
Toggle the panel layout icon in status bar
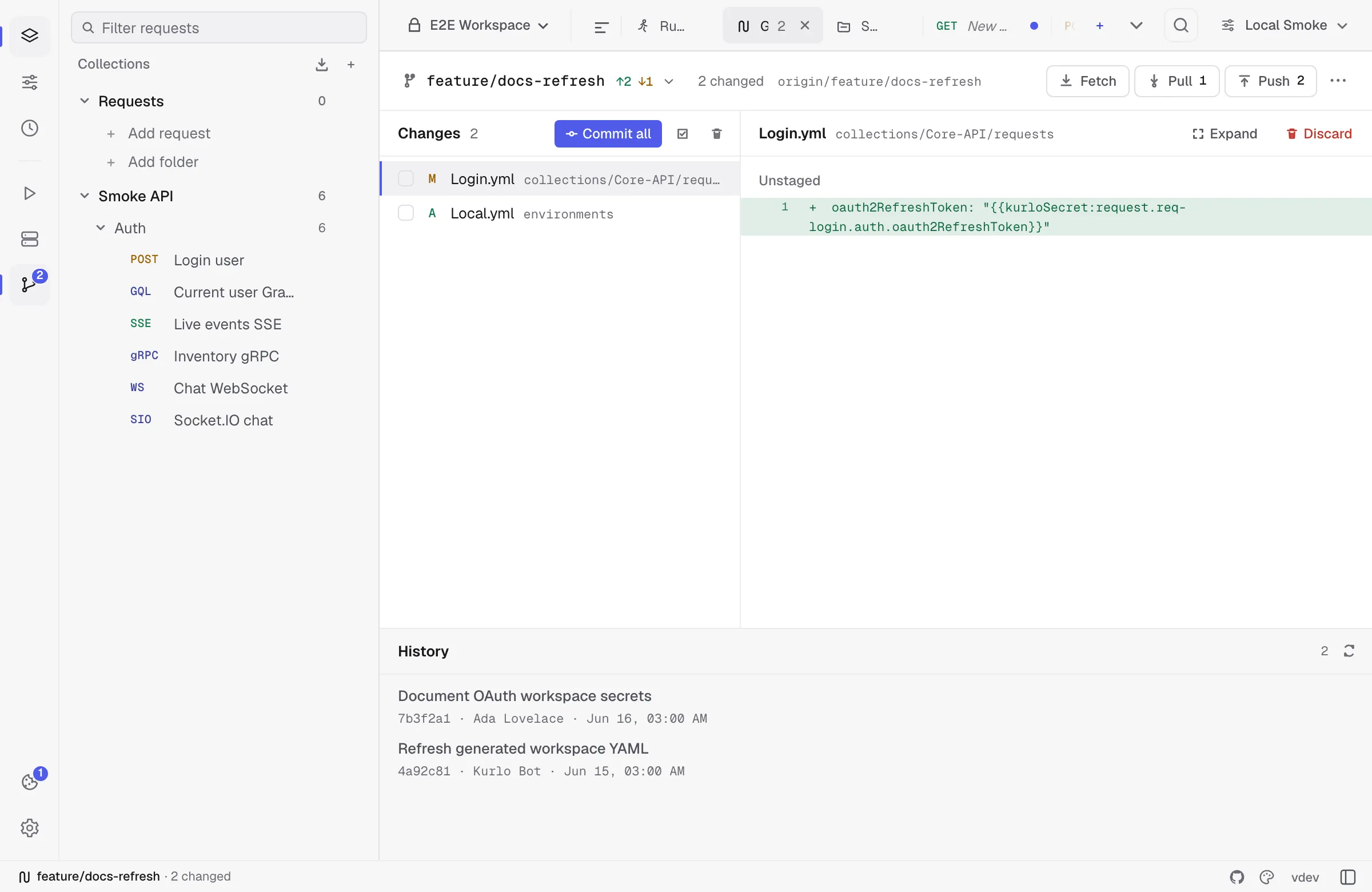tap(1348, 877)
